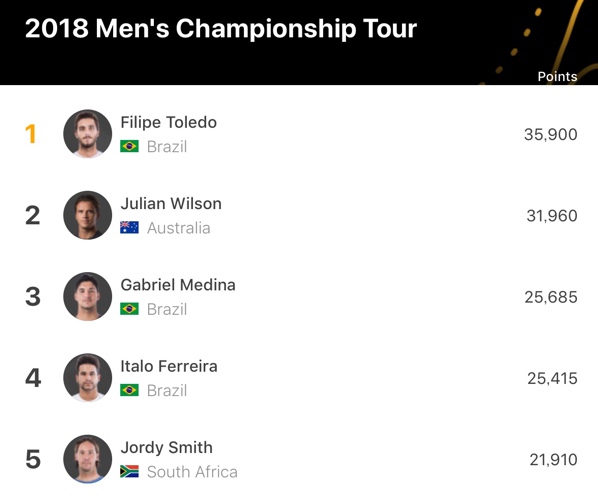Open Jordy Smith's name link
Screen dimensions: 598x500
tap(167, 448)
